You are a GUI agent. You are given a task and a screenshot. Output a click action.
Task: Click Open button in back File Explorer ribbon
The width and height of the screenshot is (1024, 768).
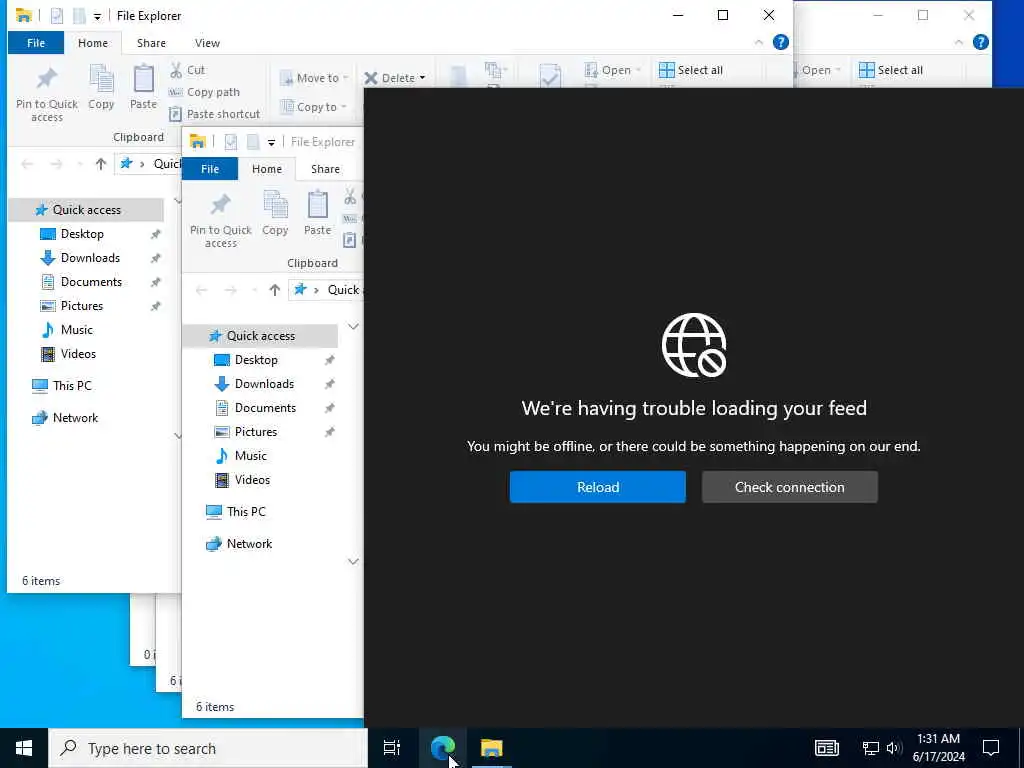coord(612,70)
